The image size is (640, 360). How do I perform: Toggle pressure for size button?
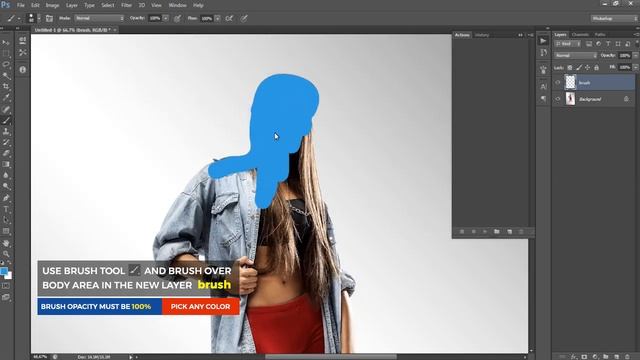pos(244,18)
